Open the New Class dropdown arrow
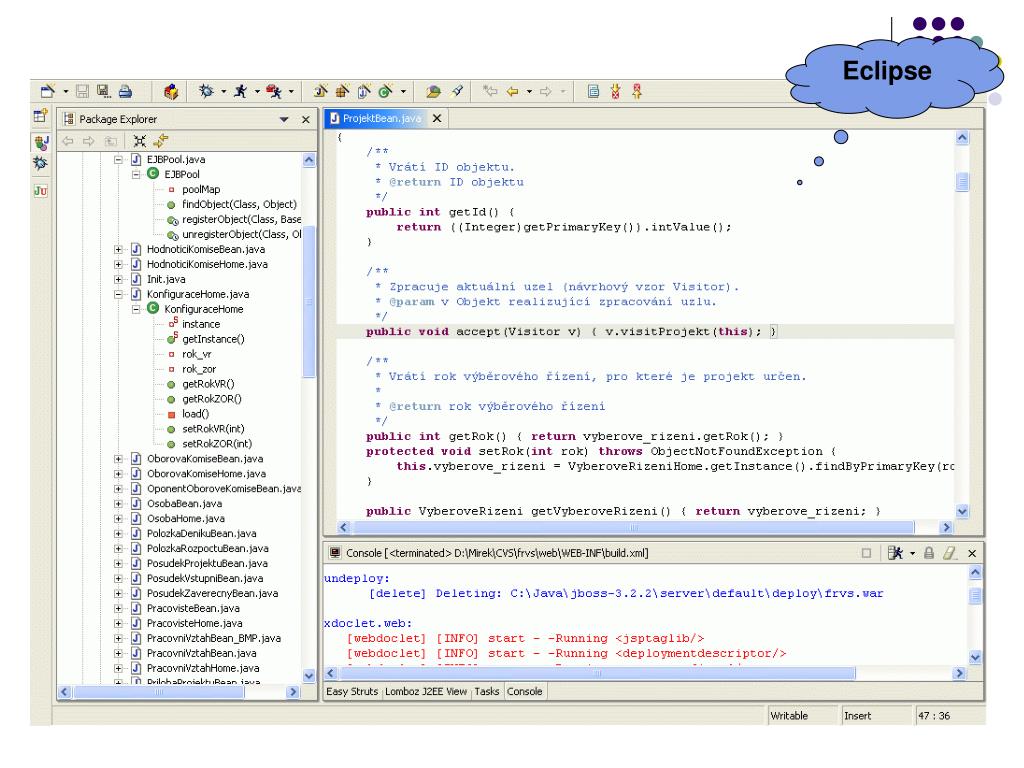 pos(403,91)
